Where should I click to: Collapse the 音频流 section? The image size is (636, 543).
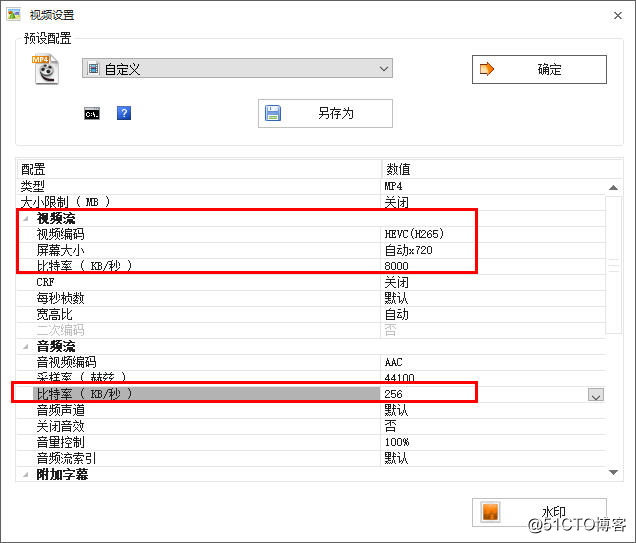coord(26,347)
